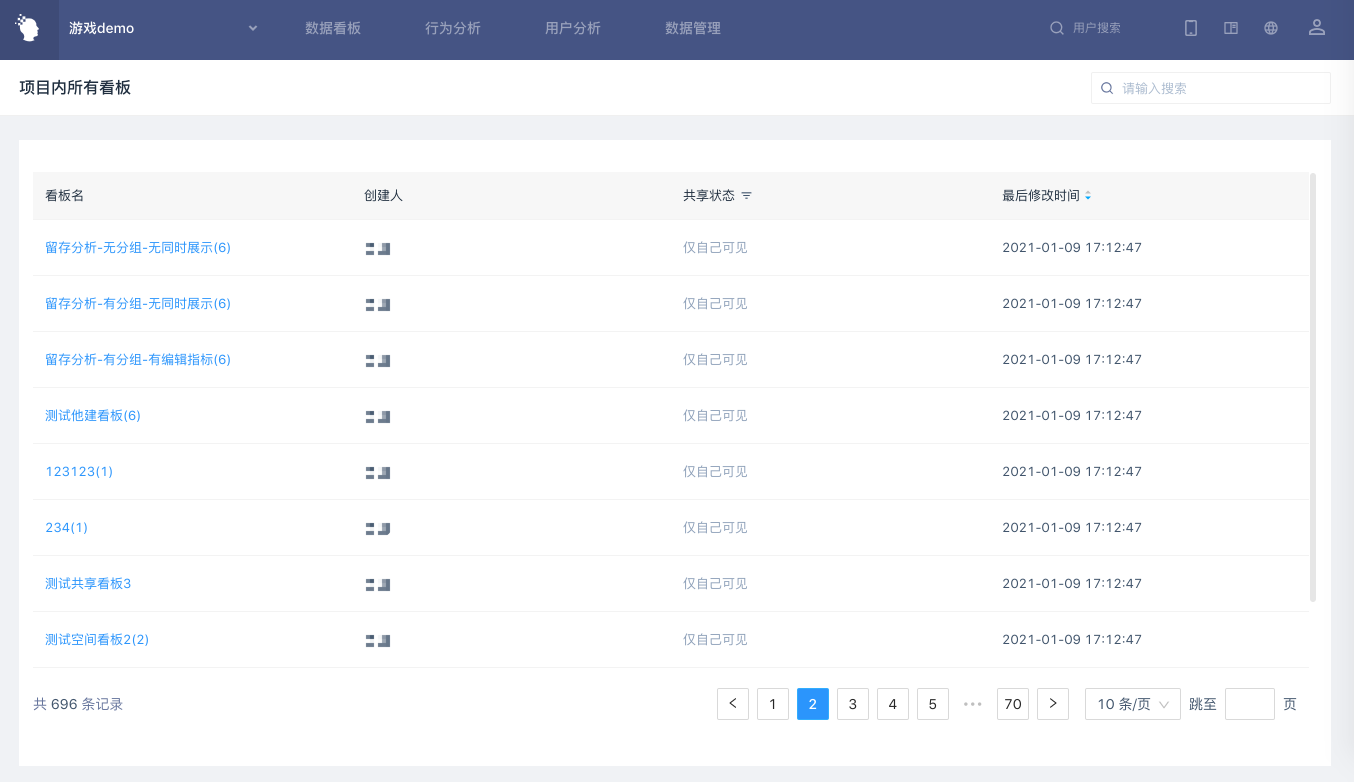The image size is (1354, 782).
Task: Open the globe language icon
Action: tap(1271, 28)
